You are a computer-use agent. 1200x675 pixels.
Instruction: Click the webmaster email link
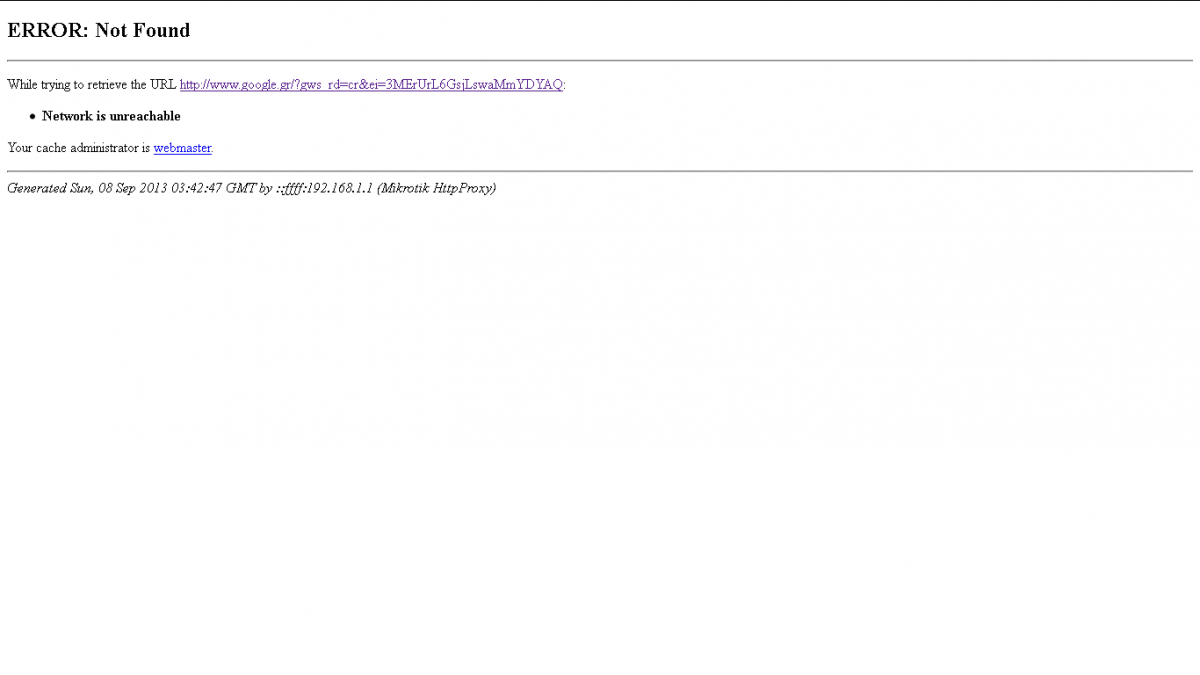pyautogui.click(x=182, y=148)
